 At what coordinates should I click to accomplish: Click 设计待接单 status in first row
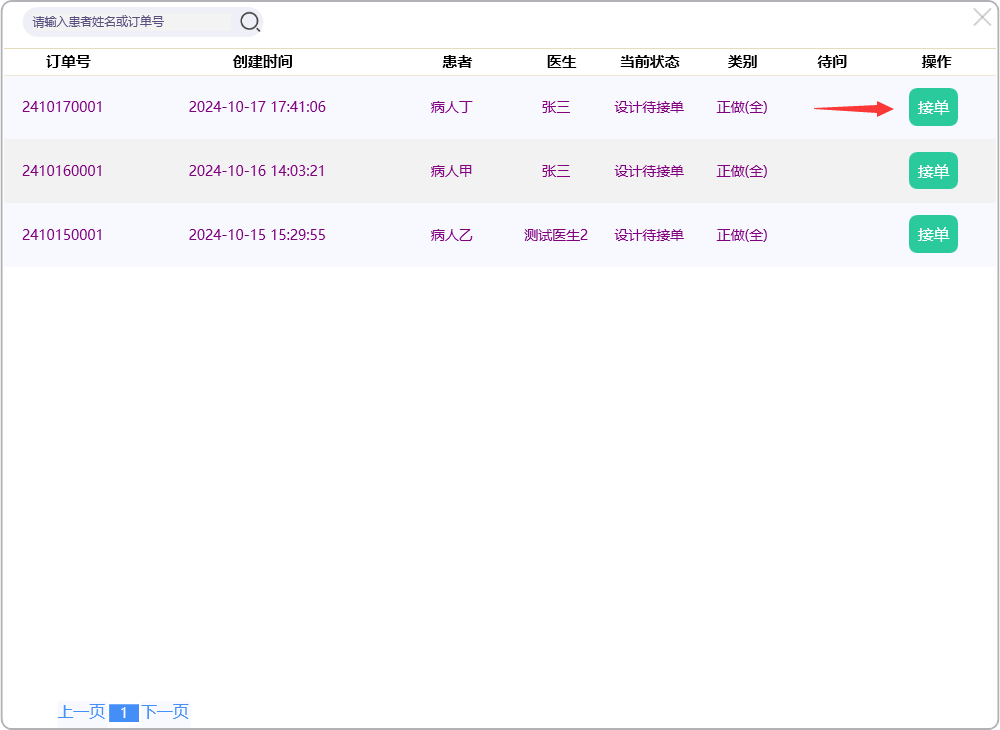coord(649,107)
